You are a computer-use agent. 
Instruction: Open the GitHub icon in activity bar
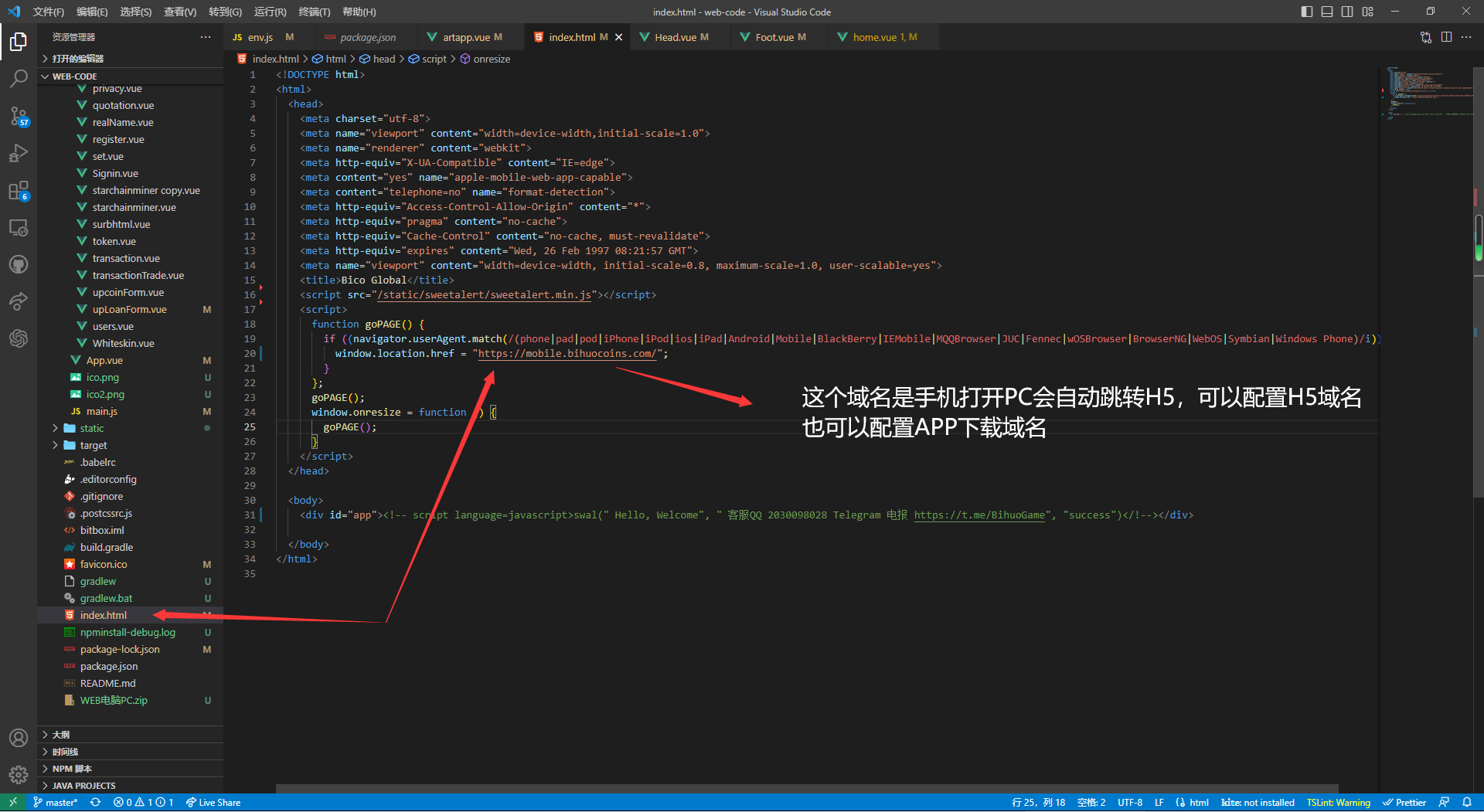19,264
